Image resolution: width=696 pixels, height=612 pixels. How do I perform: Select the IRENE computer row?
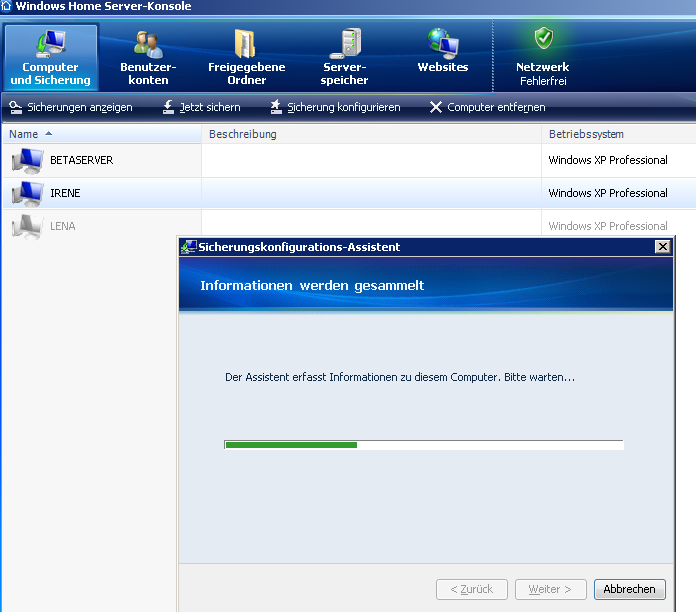[x=349, y=193]
